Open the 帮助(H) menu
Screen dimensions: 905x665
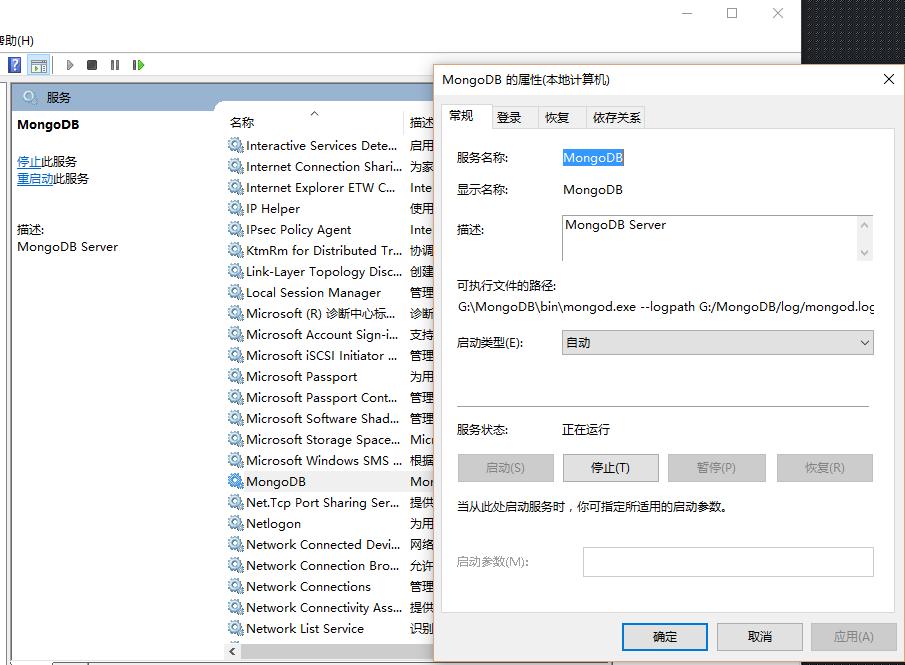[17, 40]
